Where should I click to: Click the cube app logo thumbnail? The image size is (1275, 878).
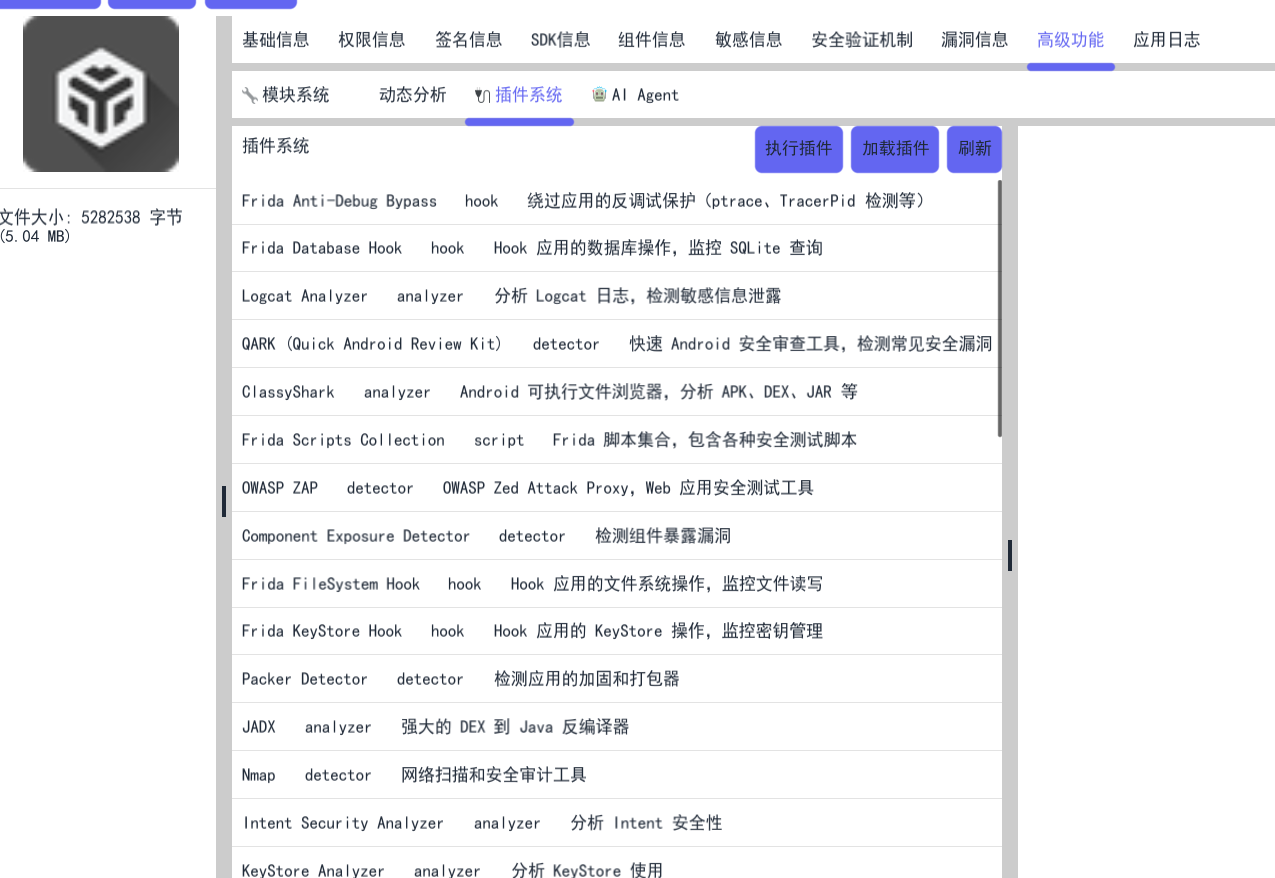(100, 93)
